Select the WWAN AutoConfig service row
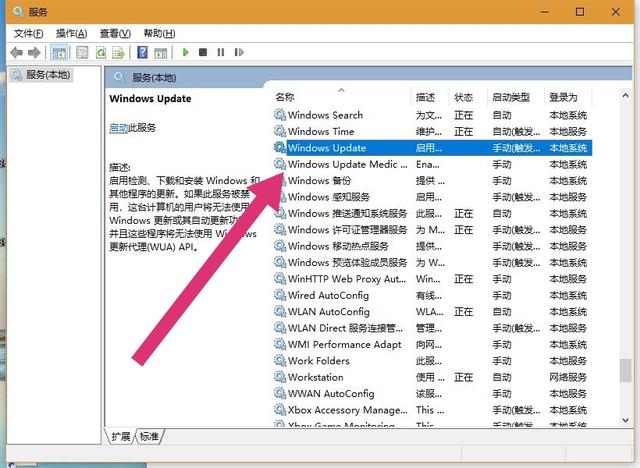Screen dimensions: 640x468 tap(432, 393)
